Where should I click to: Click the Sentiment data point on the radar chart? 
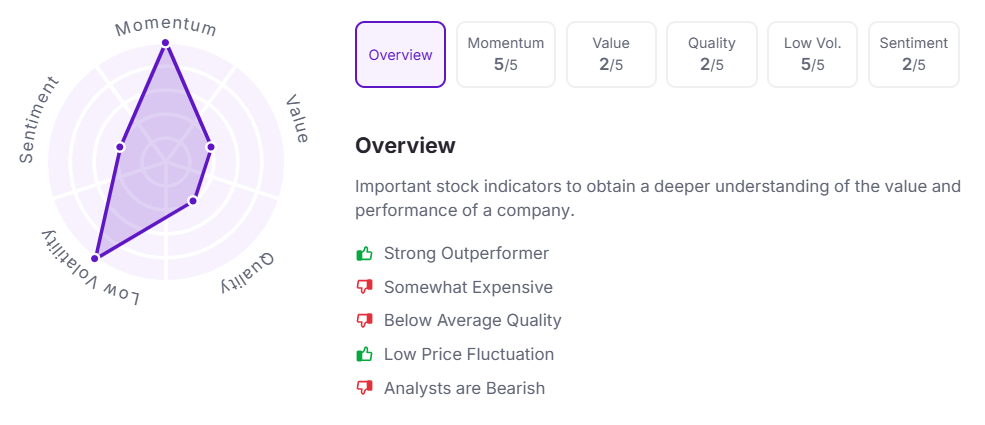[120, 147]
